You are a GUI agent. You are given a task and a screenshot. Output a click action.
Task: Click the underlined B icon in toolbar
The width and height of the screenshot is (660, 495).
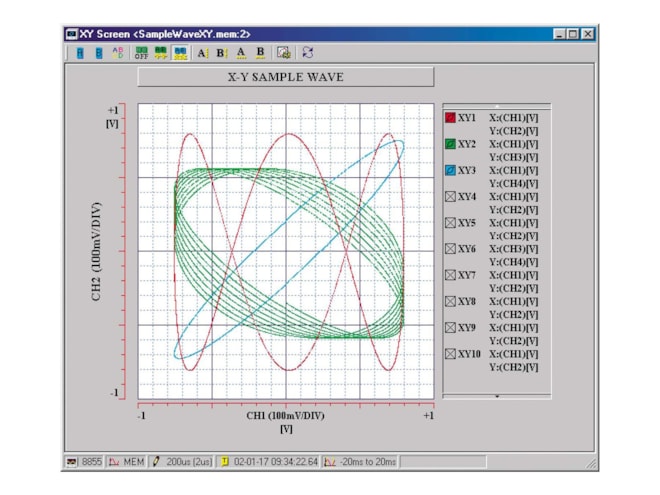260,53
